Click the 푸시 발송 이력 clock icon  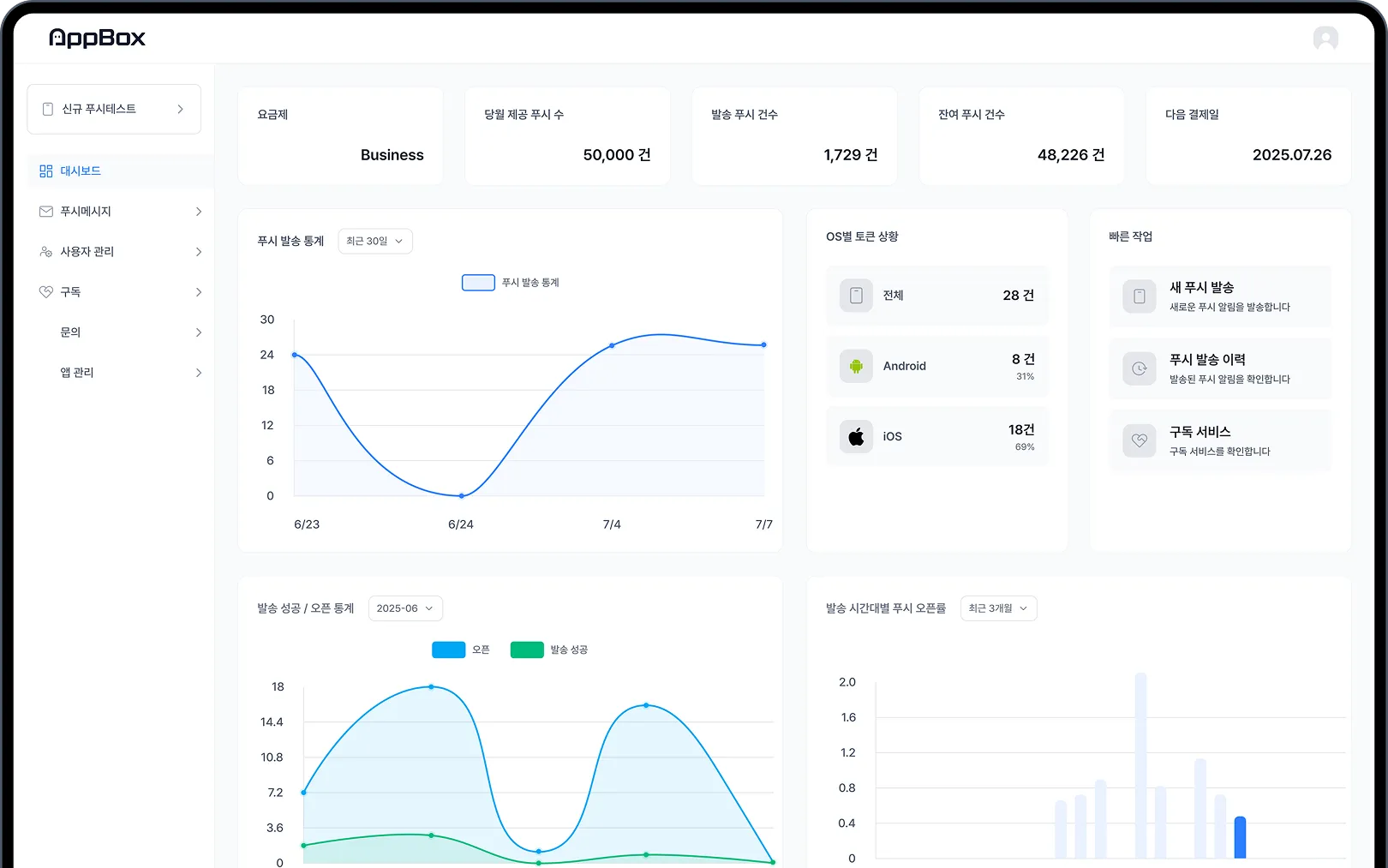(x=1139, y=368)
